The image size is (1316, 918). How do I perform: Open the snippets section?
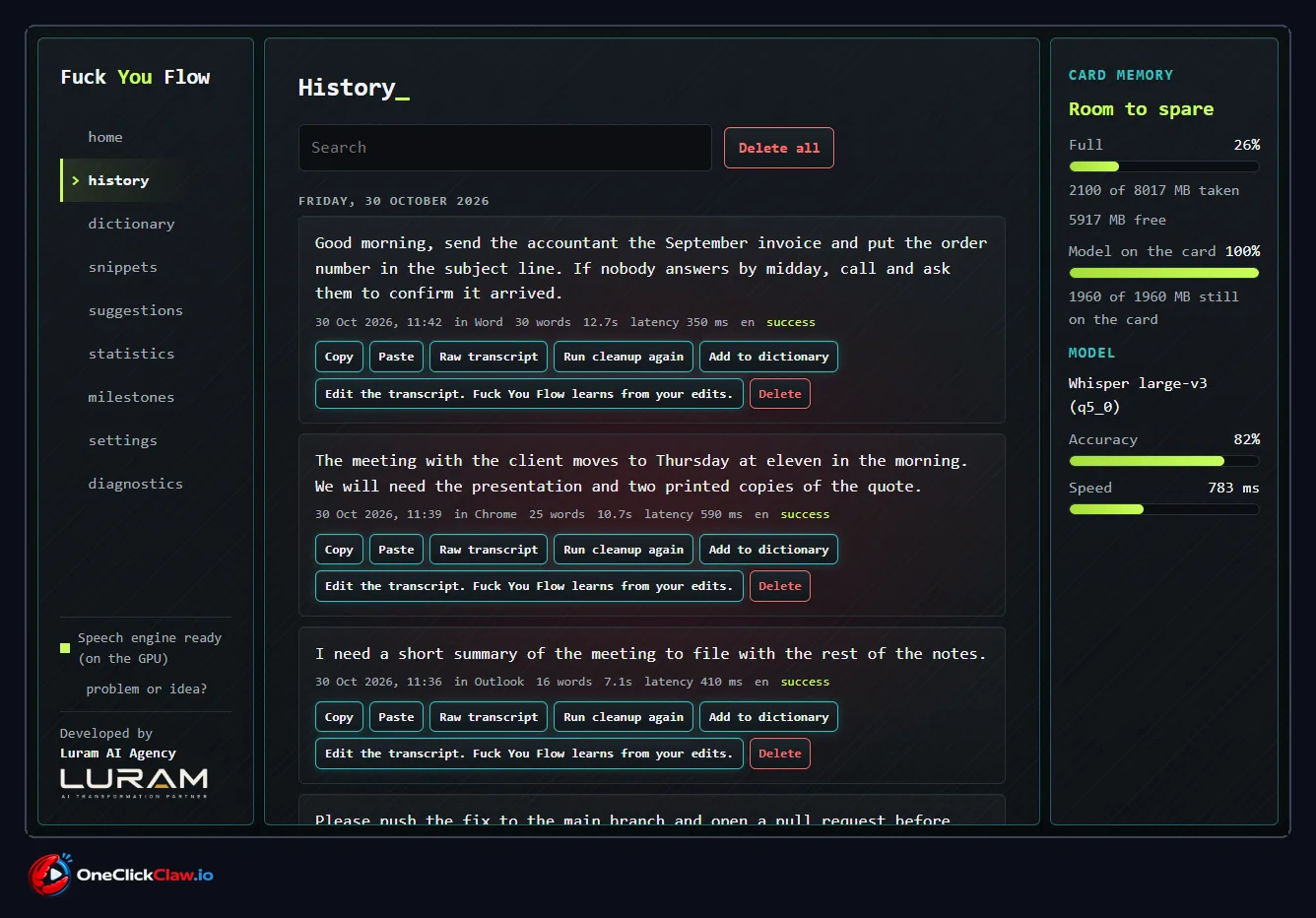(122, 267)
